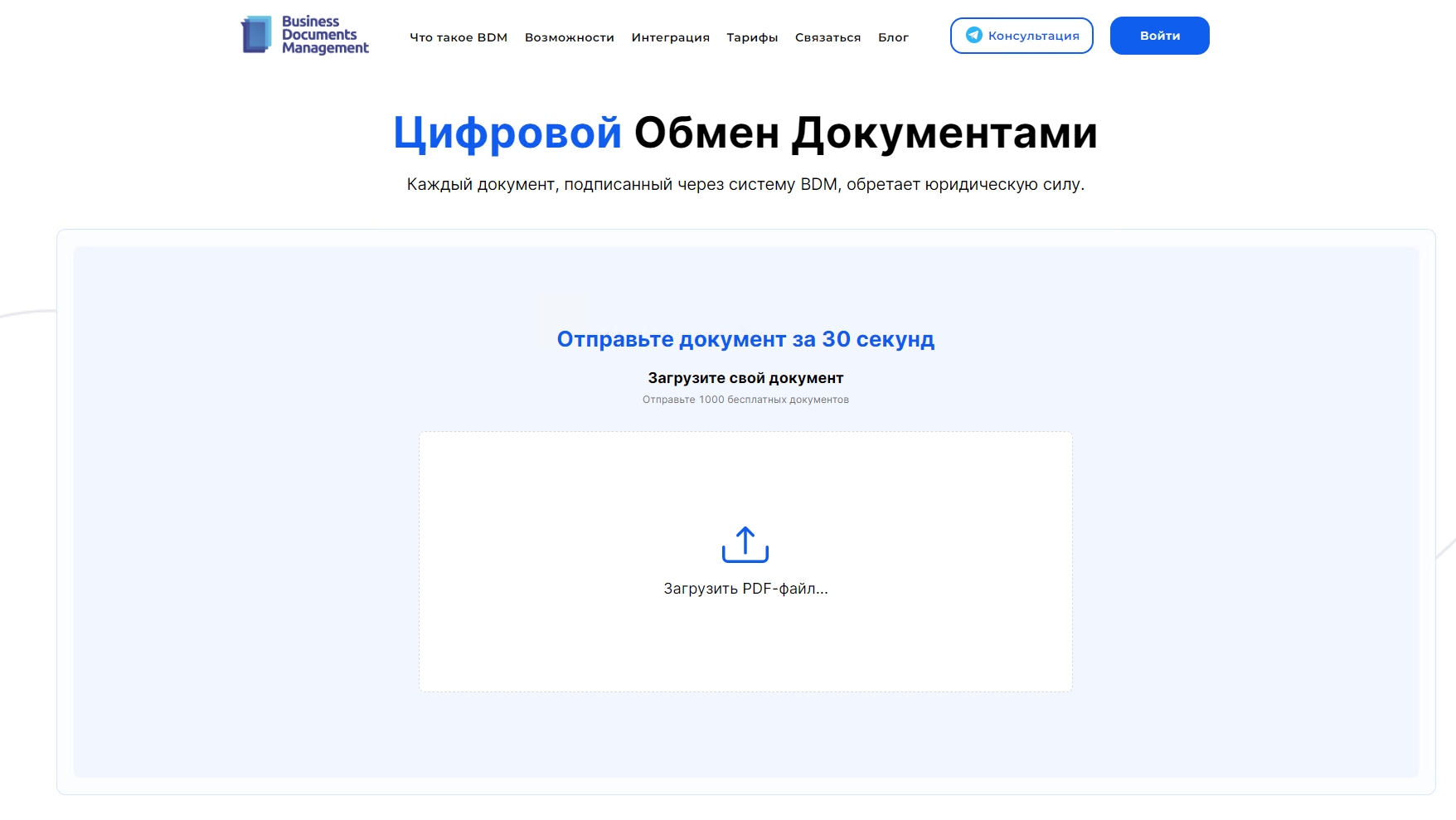Click the Загрузить PDF-файл... upload label

point(745,589)
